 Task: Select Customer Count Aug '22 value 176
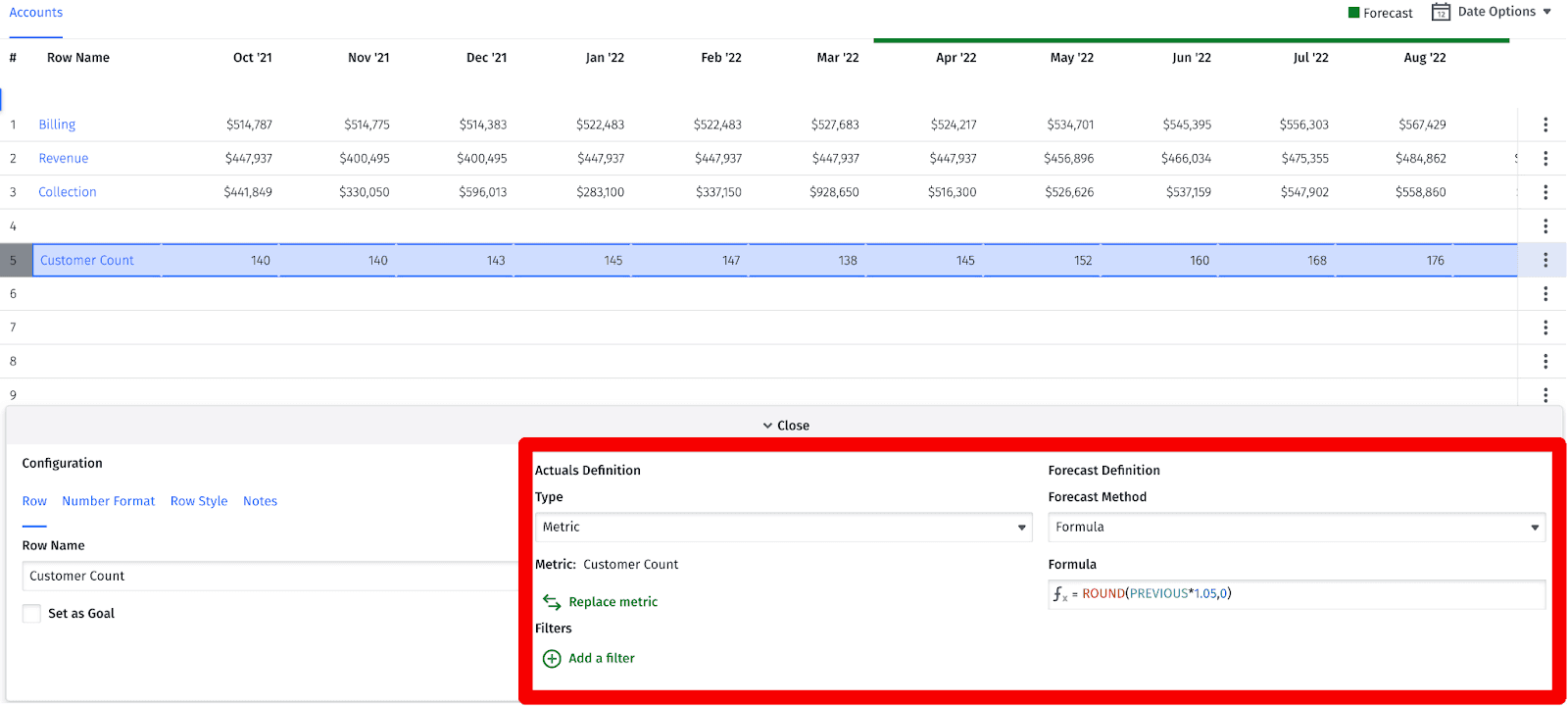[1436, 260]
